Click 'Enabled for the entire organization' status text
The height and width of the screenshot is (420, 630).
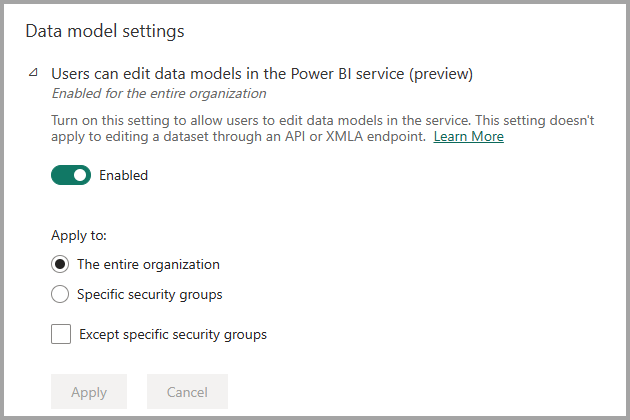159,94
